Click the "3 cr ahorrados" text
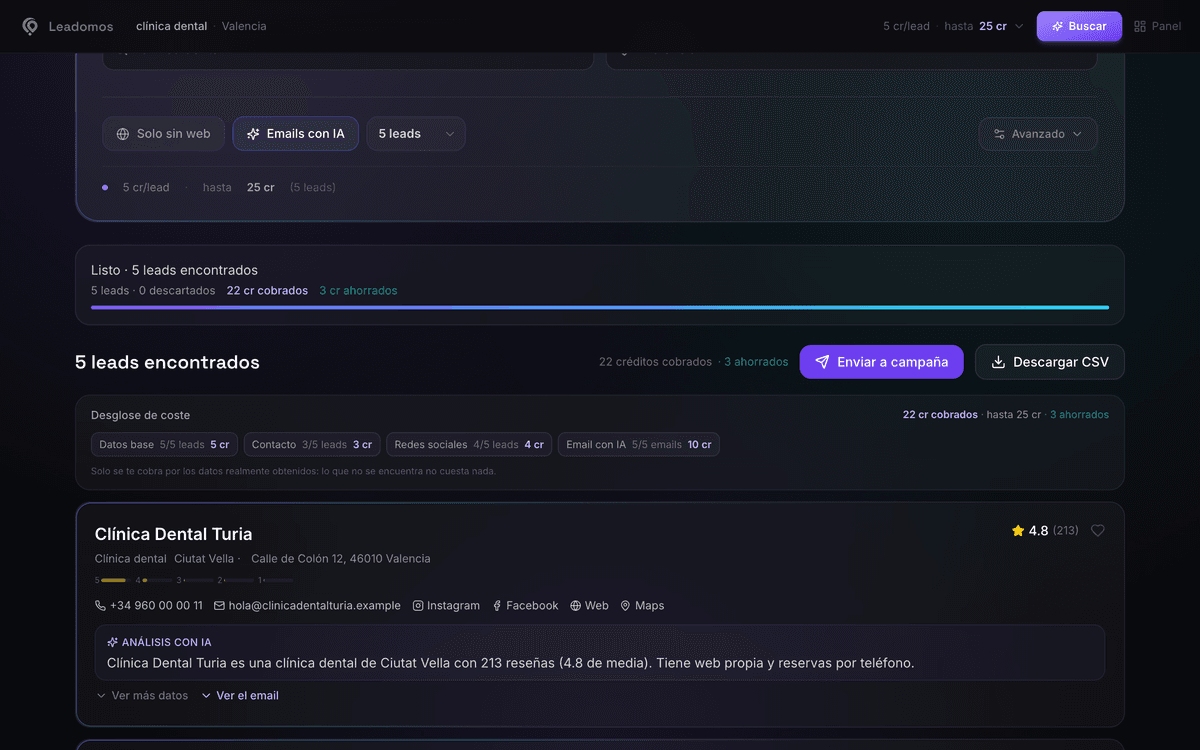 [358, 291]
